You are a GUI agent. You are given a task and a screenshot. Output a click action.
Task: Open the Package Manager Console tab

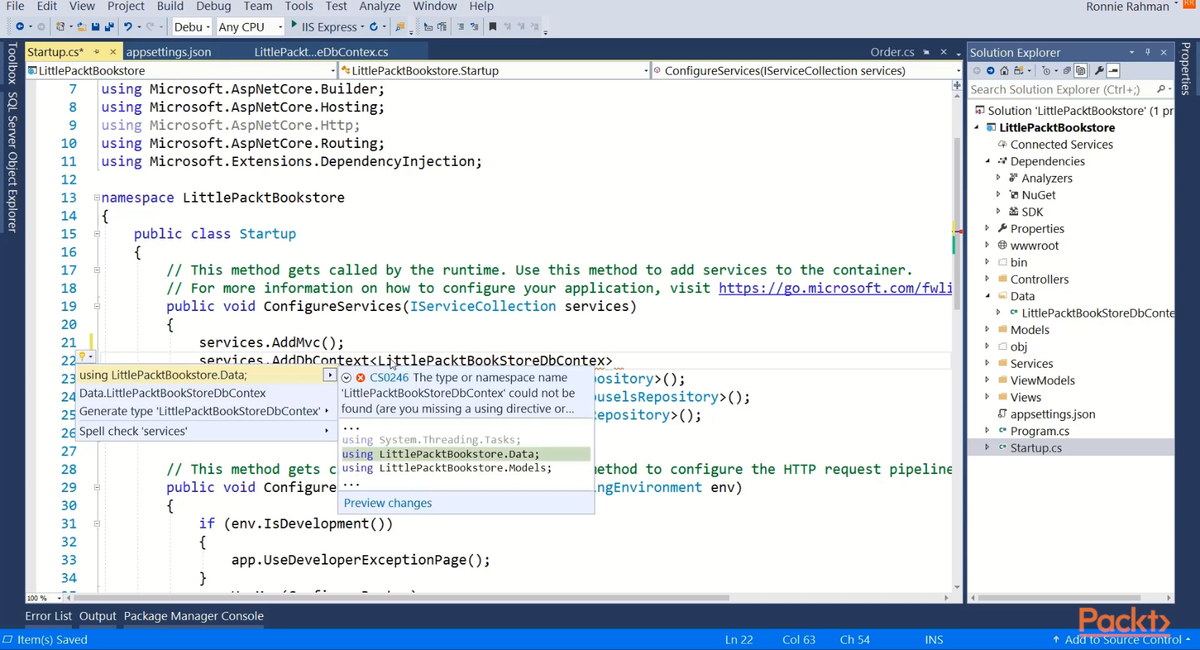coord(194,616)
